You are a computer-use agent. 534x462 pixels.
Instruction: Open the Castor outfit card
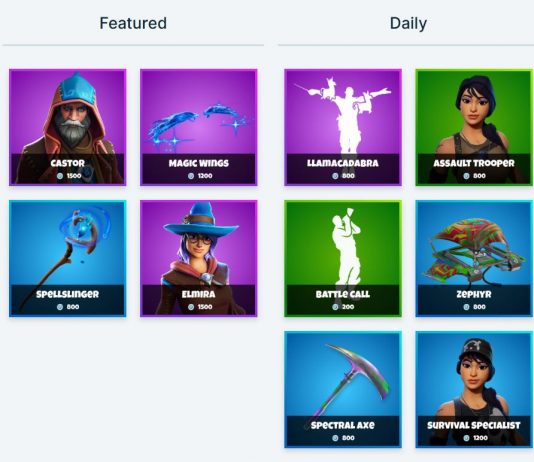(67, 127)
